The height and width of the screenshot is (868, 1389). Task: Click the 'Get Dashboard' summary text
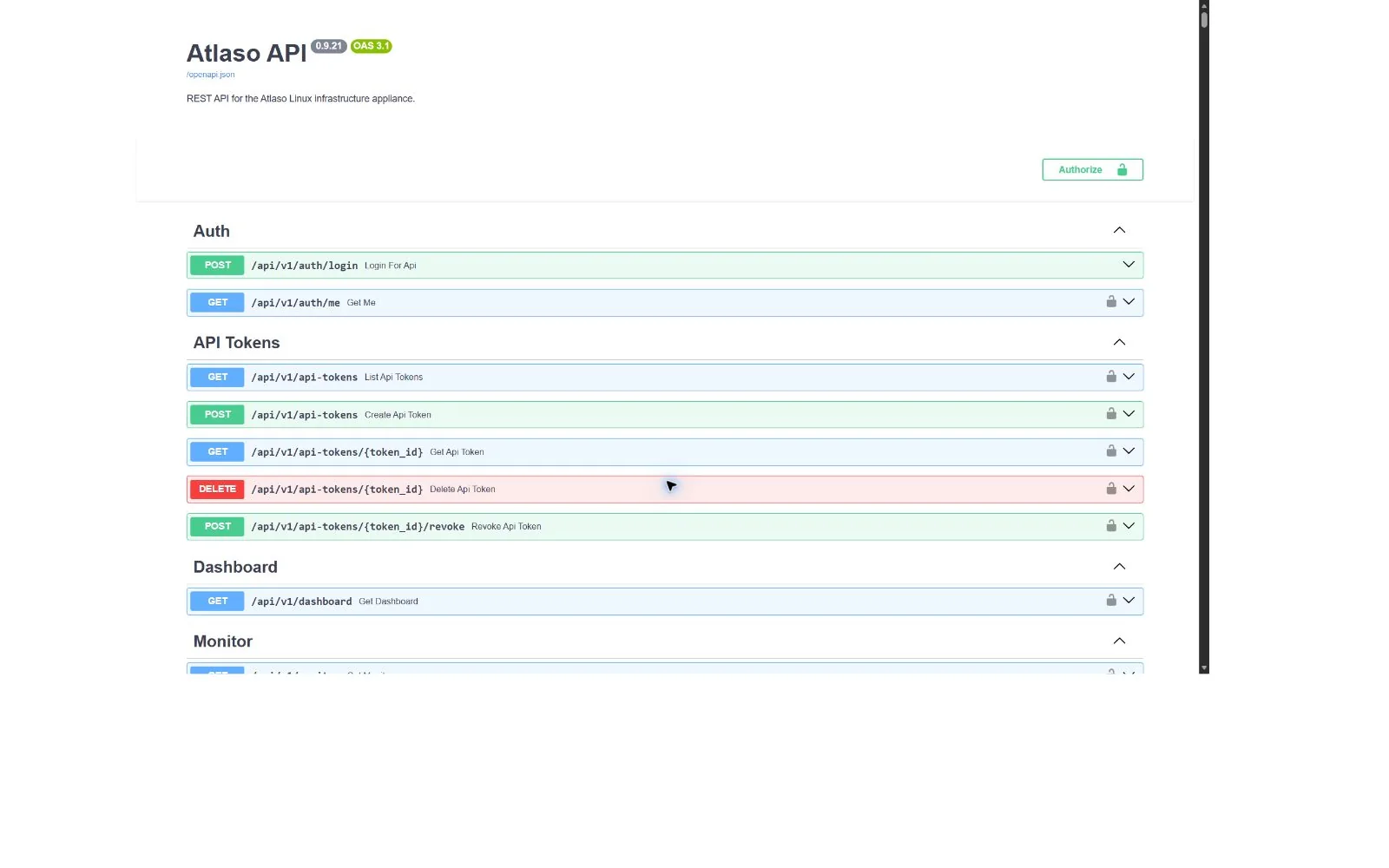pyautogui.click(x=388, y=602)
